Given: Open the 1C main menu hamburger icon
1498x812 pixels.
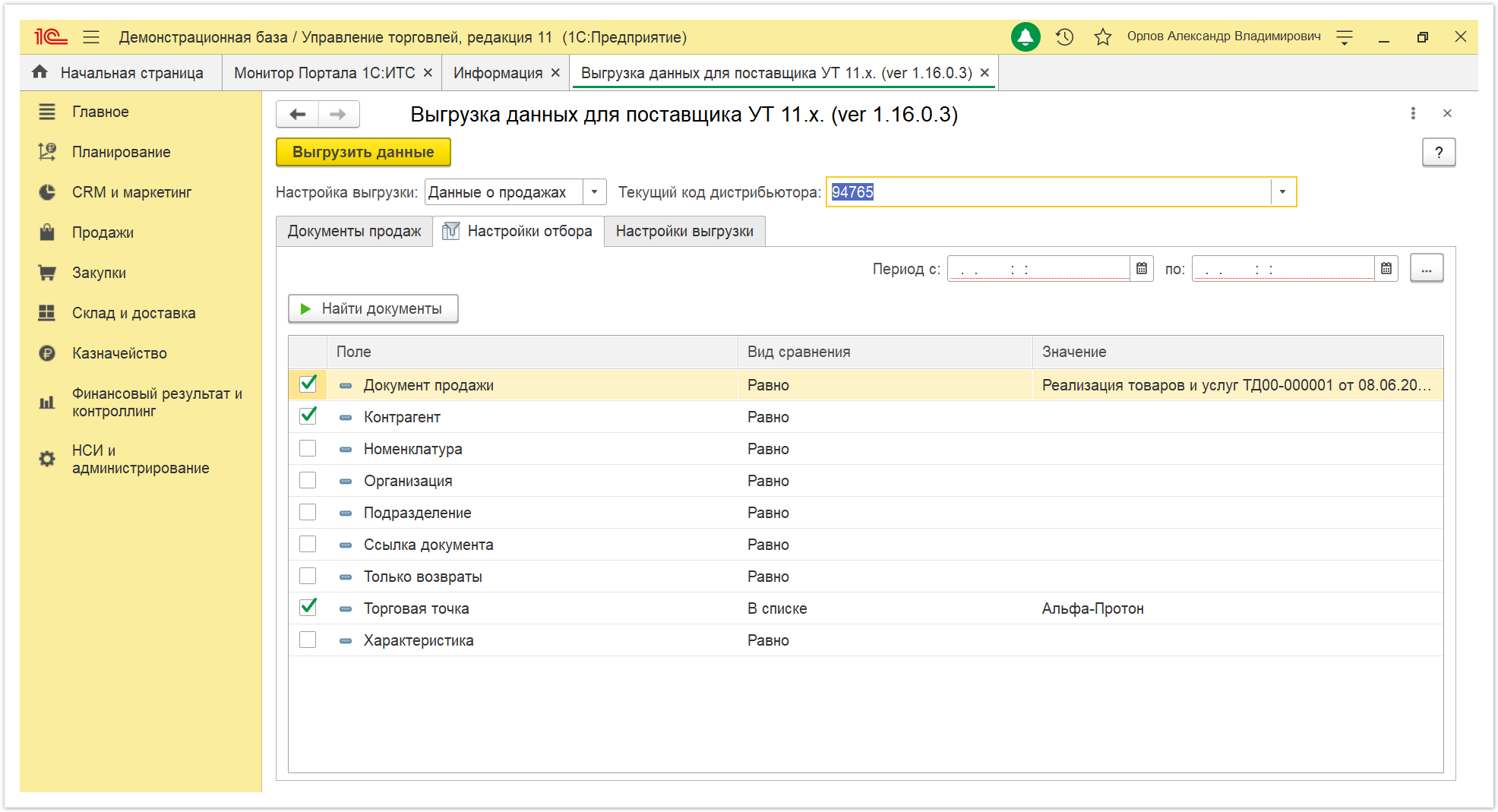Looking at the screenshot, I should tap(91, 36).
